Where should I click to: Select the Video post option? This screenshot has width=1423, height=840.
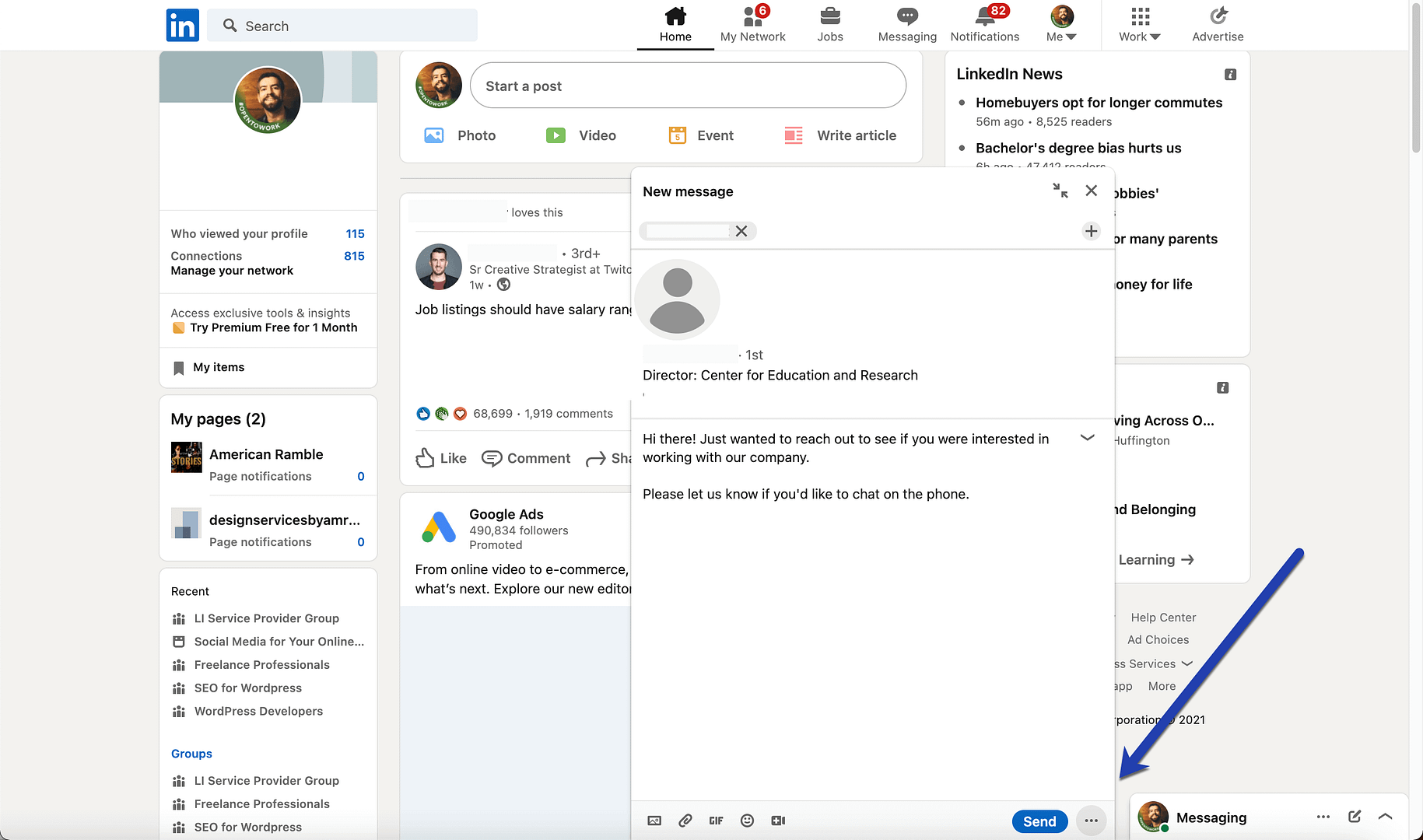click(581, 135)
